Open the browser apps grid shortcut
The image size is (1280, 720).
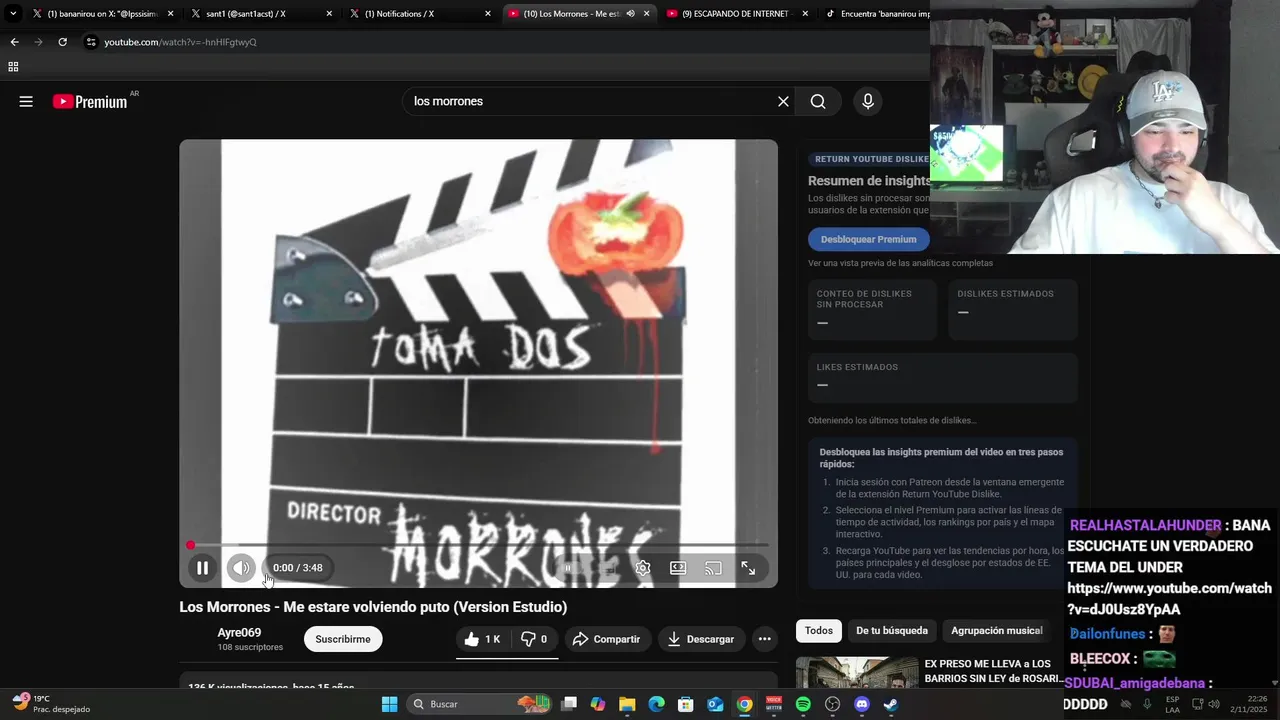13,67
